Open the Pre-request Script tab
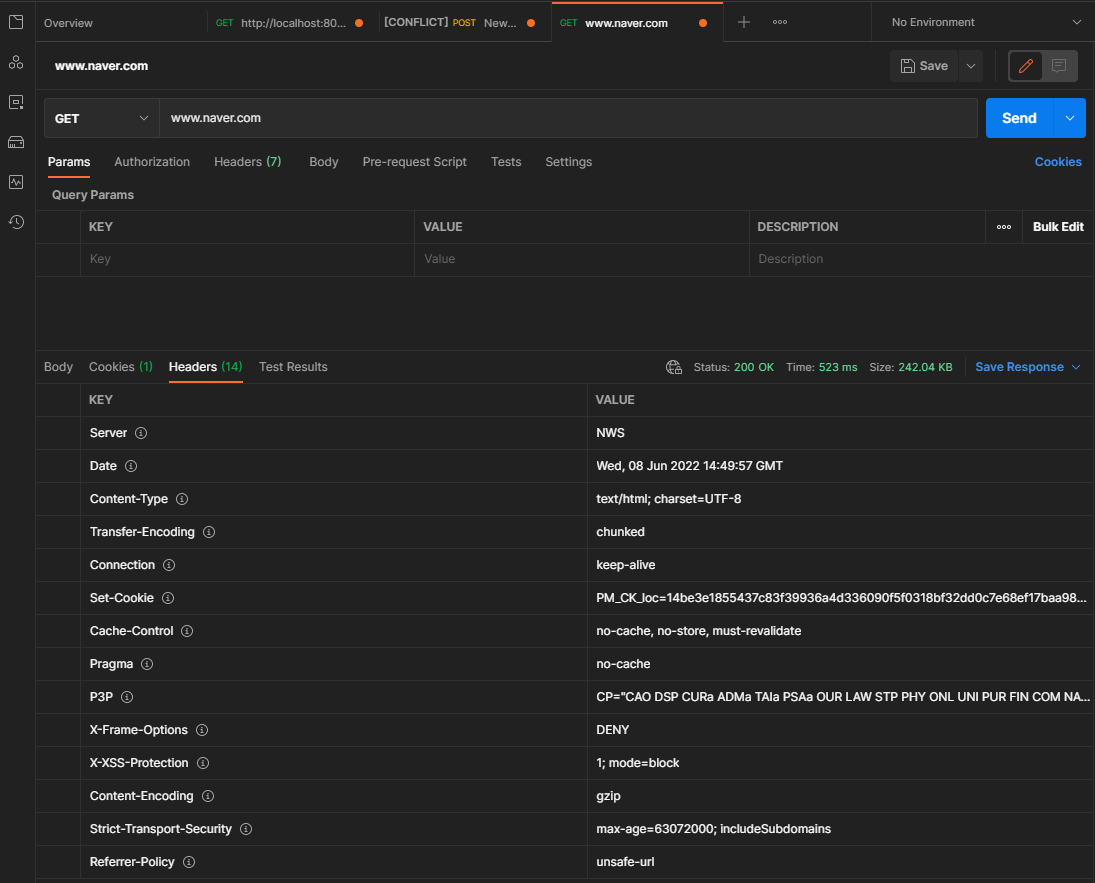The height and width of the screenshot is (883, 1095). [x=415, y=162]
